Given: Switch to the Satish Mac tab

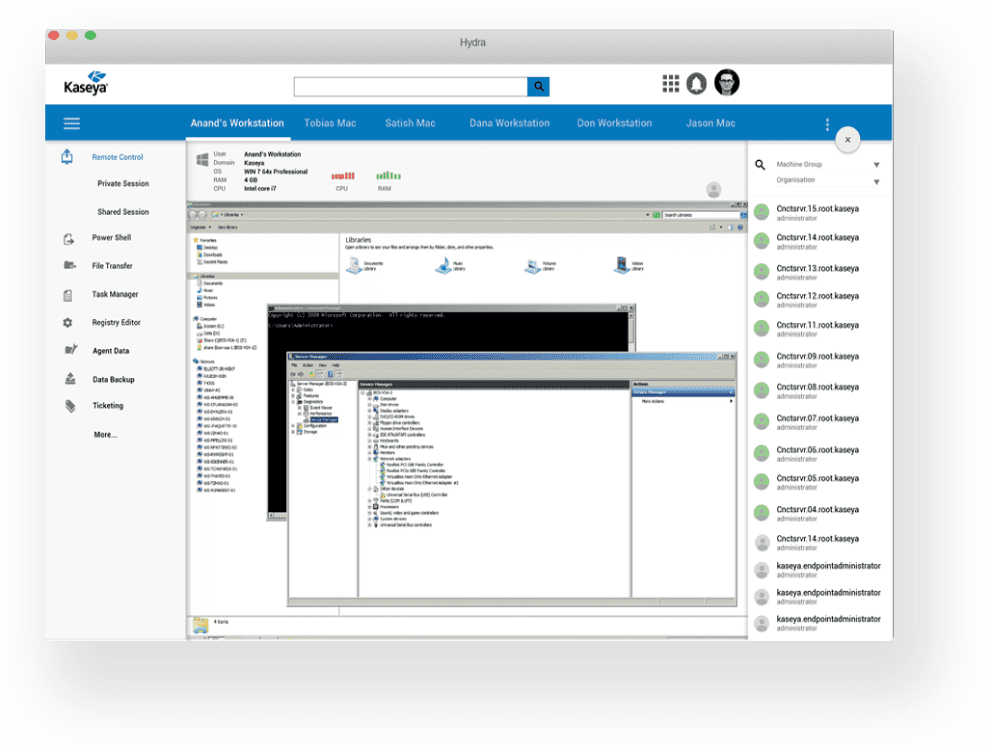Looking at the screenshot, I should click(410, 123).
